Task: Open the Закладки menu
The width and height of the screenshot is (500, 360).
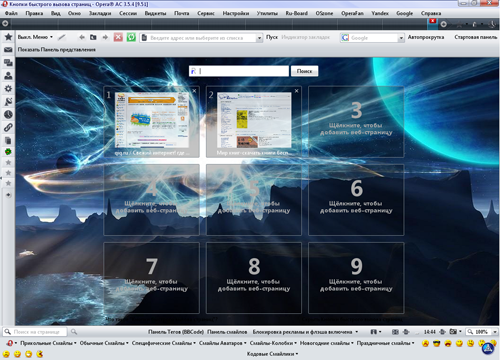Action: tap(100, 13)
